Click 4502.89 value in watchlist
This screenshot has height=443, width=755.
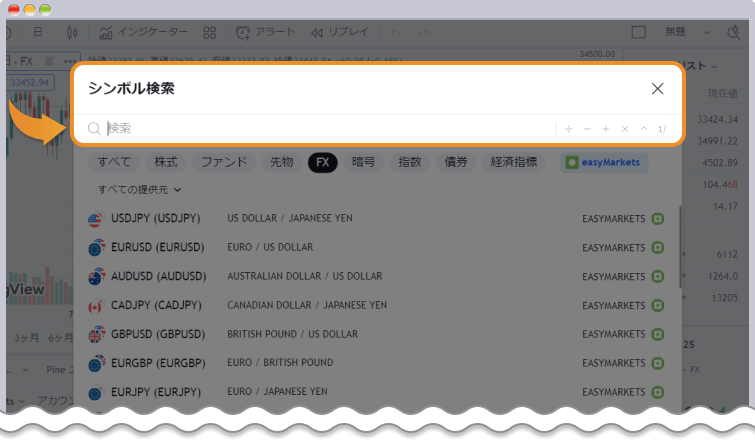click(x=720, y=163)
